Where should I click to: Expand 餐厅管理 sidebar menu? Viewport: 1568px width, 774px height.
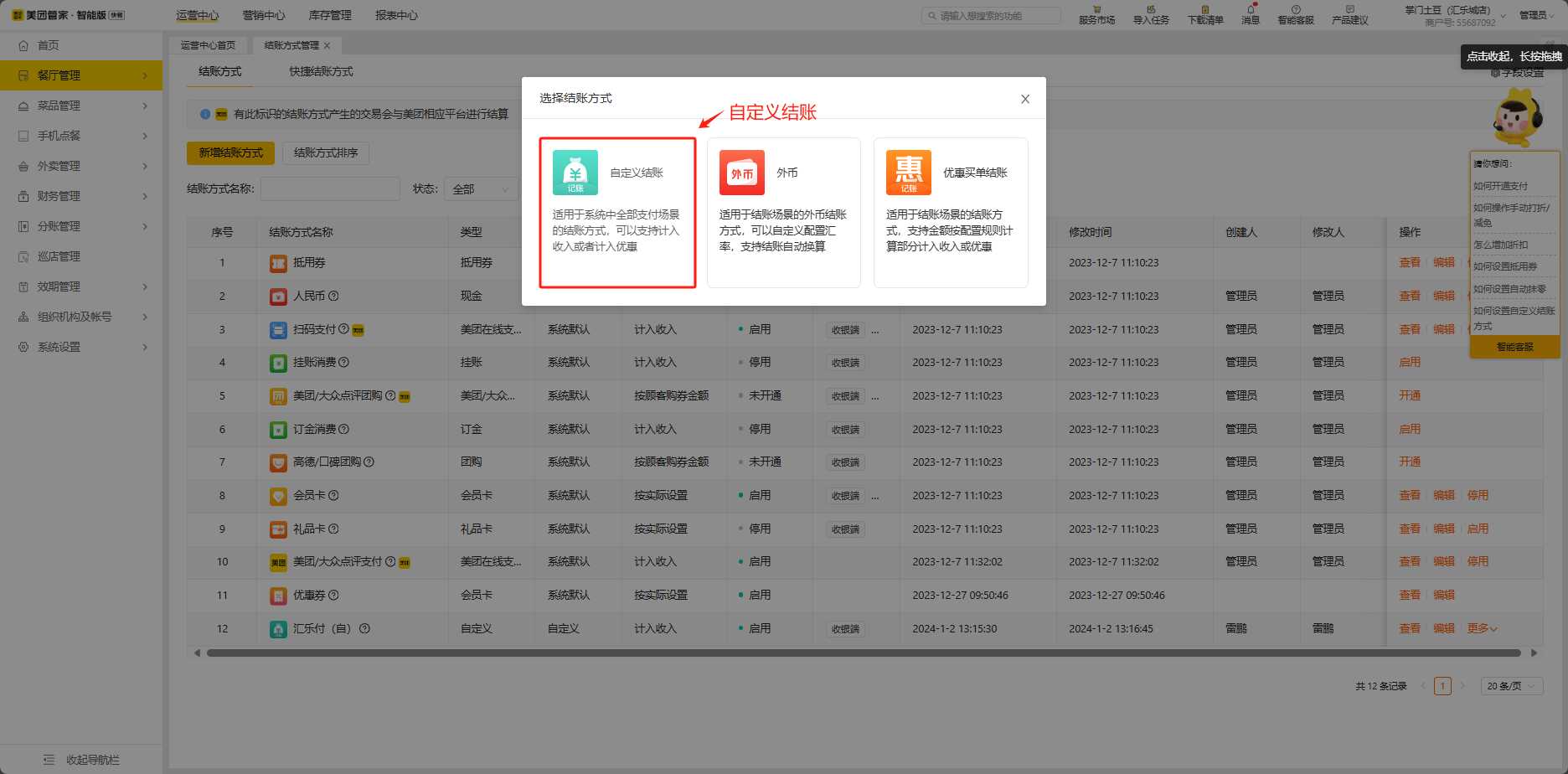(x=81, y=75)
